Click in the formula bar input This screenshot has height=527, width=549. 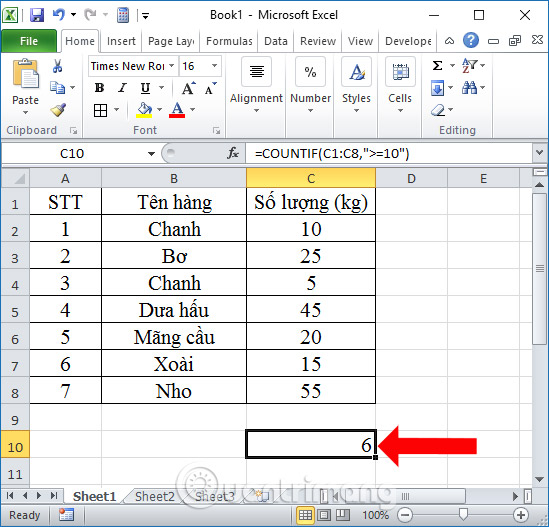389,153
